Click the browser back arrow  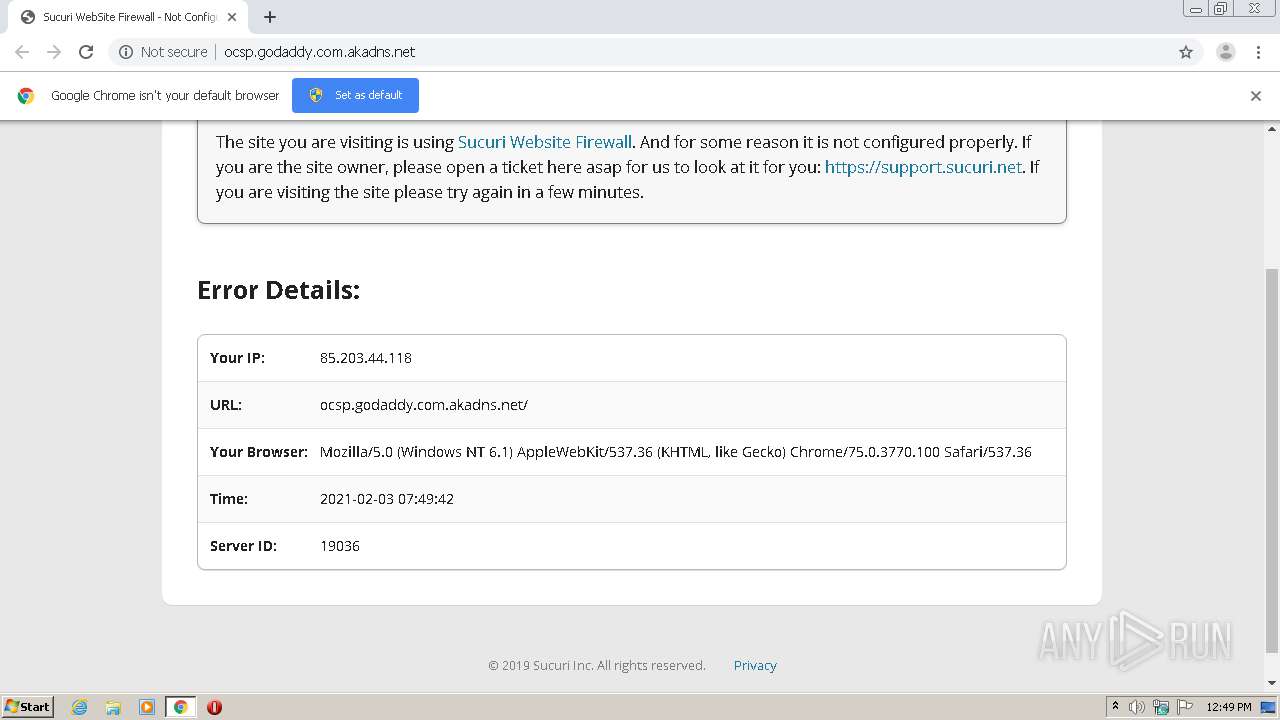pos(22,52)
